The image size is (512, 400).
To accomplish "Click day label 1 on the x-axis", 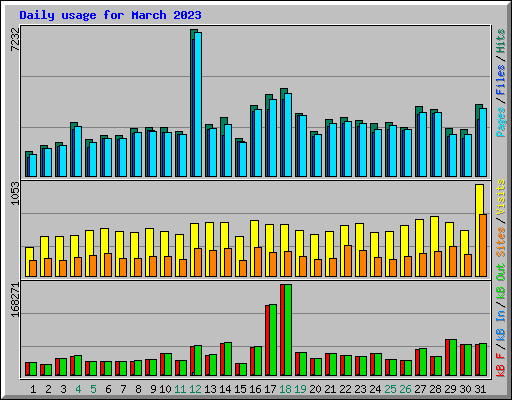I will (x=33, y=389).
